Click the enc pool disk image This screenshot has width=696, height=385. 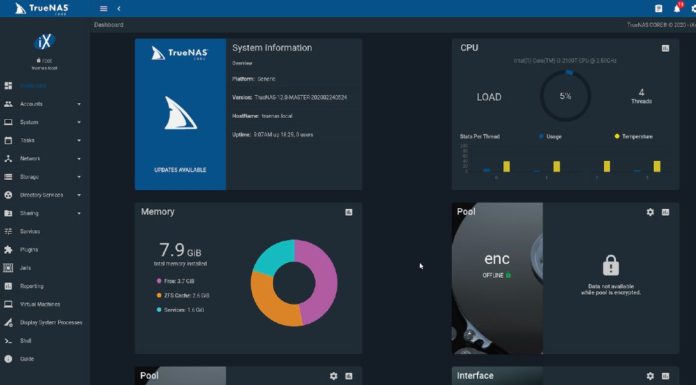click(497, 278)
